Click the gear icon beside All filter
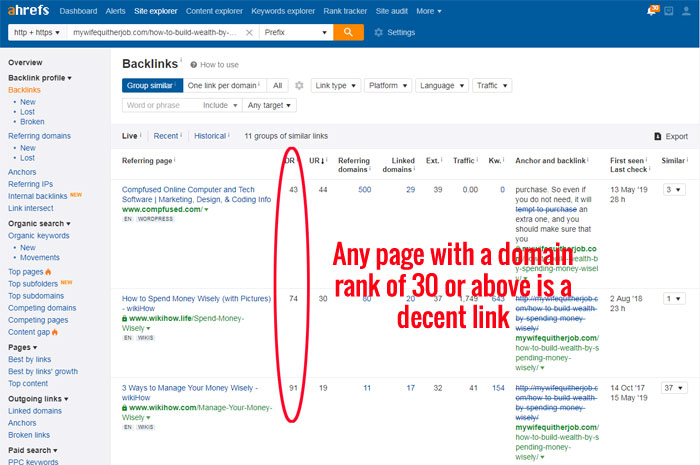Image resolution: width=700 pixels, height=465 pixels. click(299, 85)
